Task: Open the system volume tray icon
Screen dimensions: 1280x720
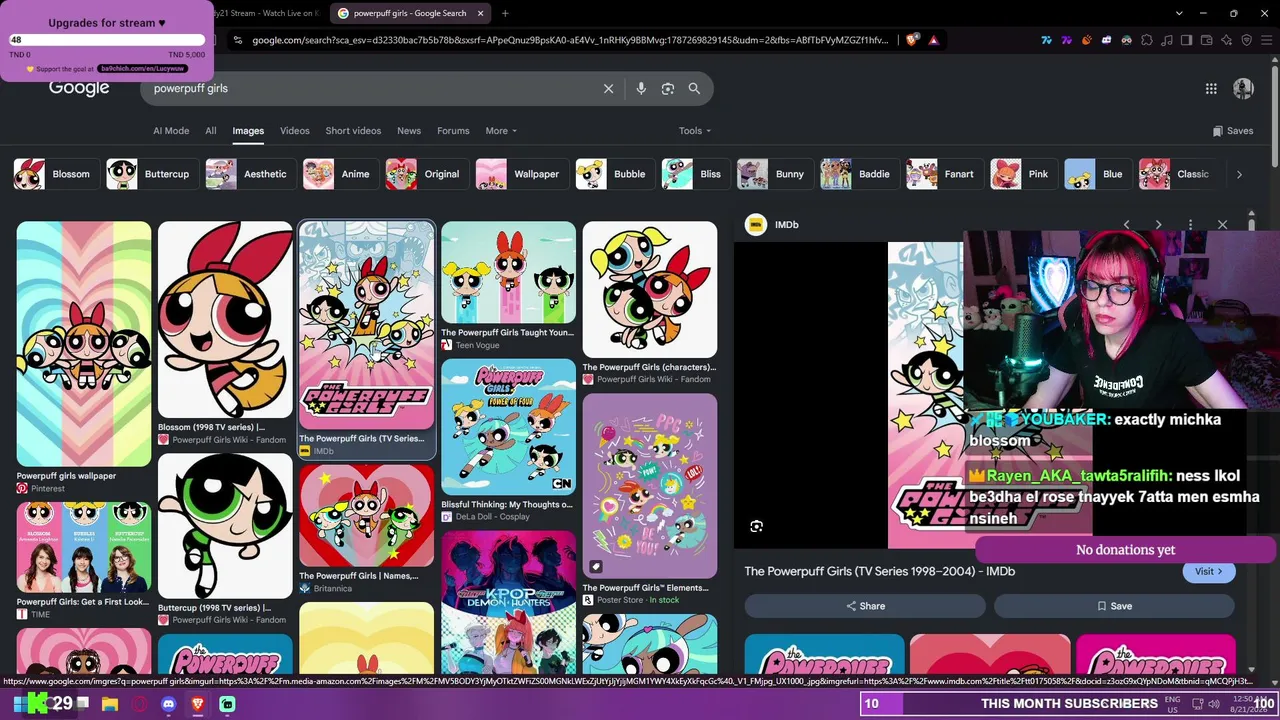Action: coord(1216,704)
